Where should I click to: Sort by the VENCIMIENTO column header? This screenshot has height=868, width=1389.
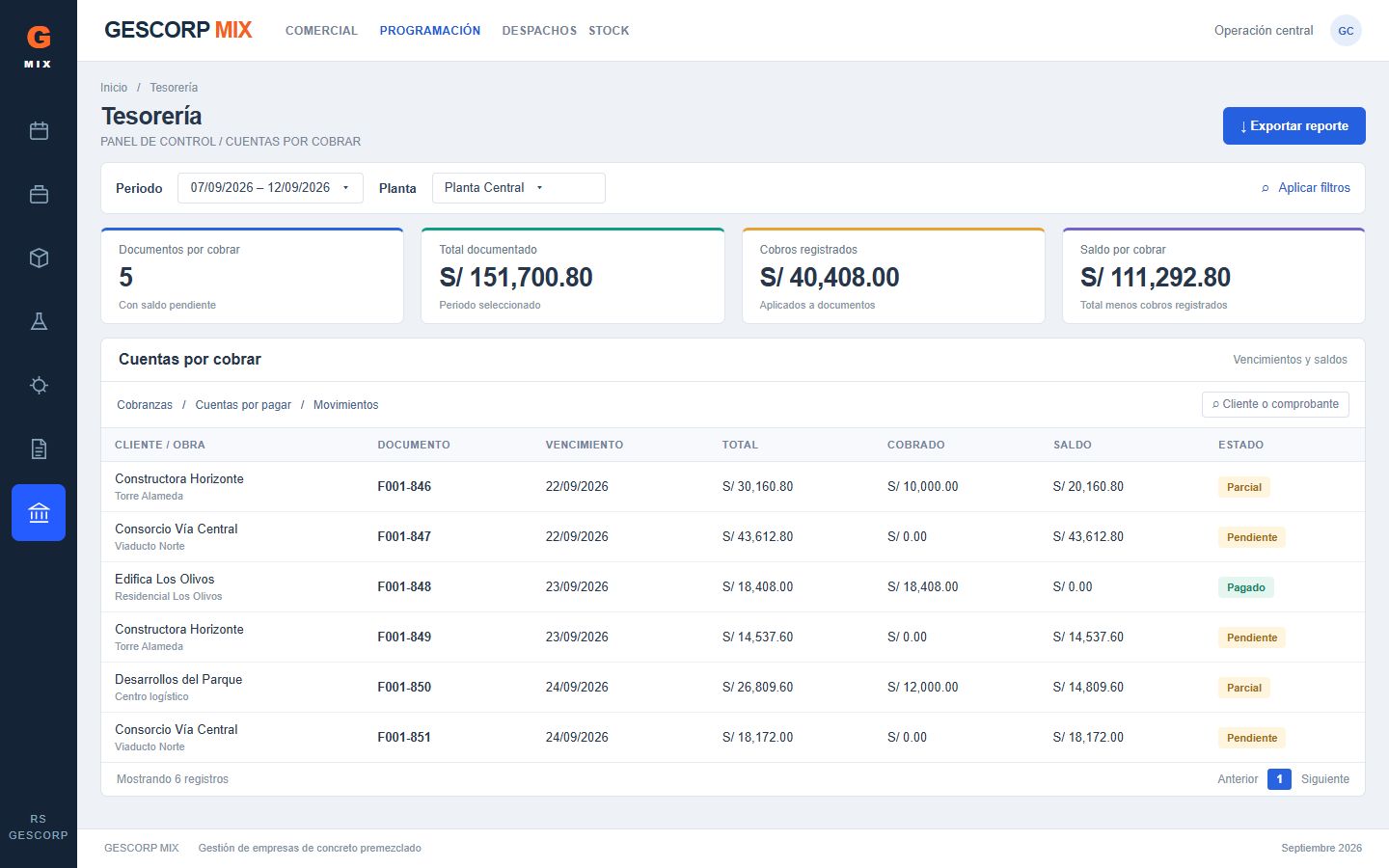point(584,446)
